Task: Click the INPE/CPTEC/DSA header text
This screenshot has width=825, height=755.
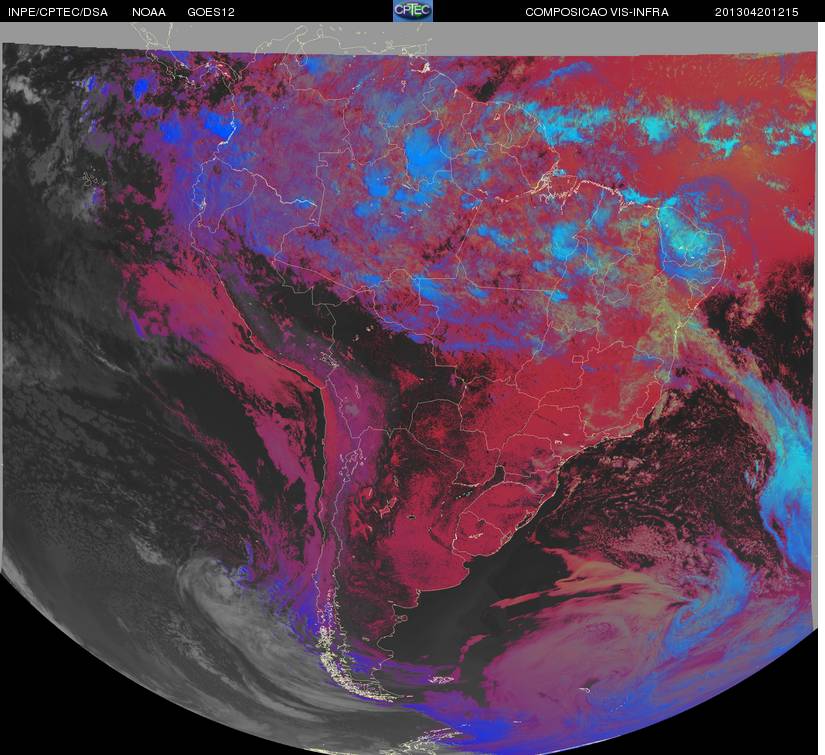Action: click(x=58, y=12)
